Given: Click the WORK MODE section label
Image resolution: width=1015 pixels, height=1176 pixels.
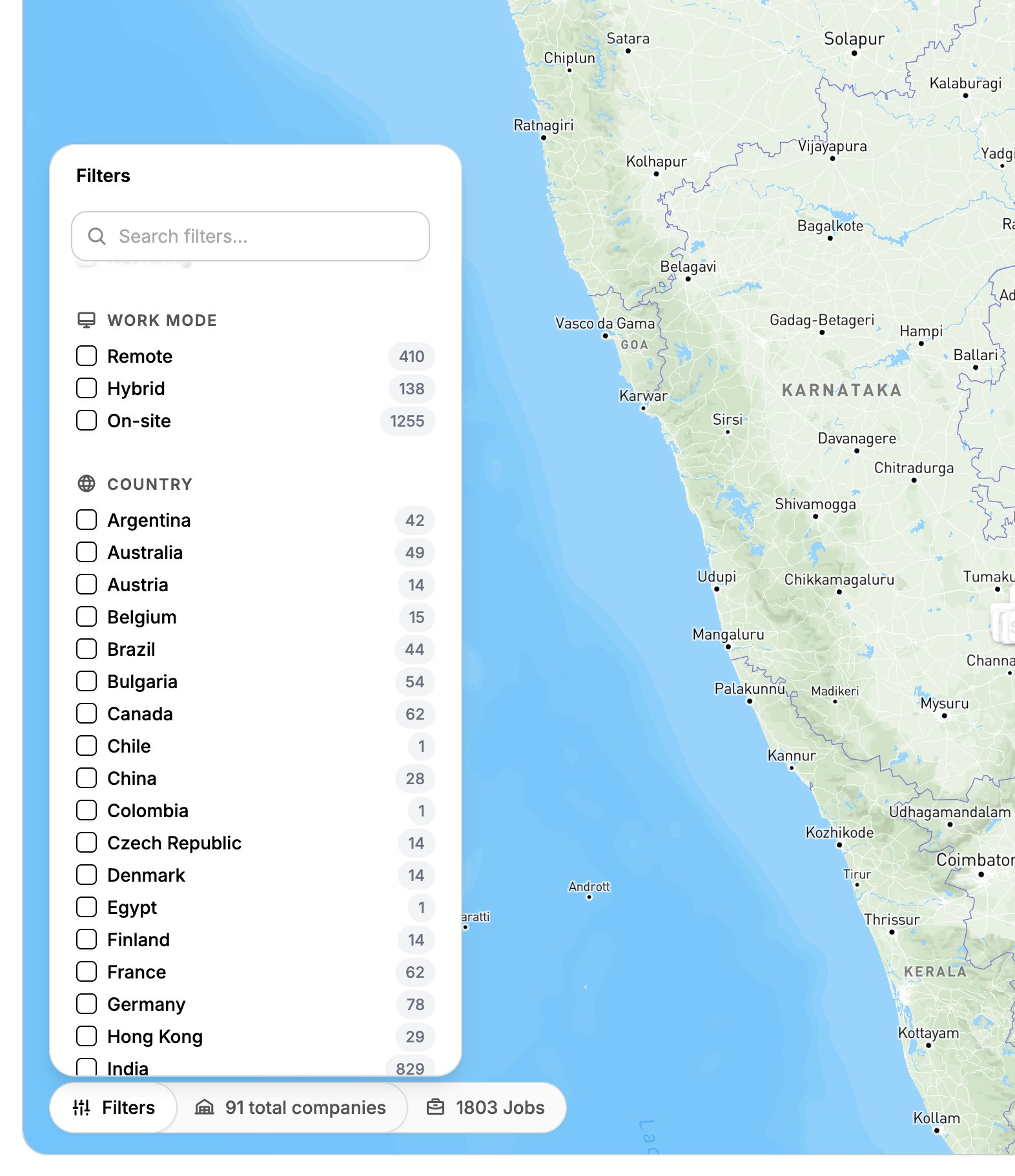Looking at the screenshot, I should (162, 320).
